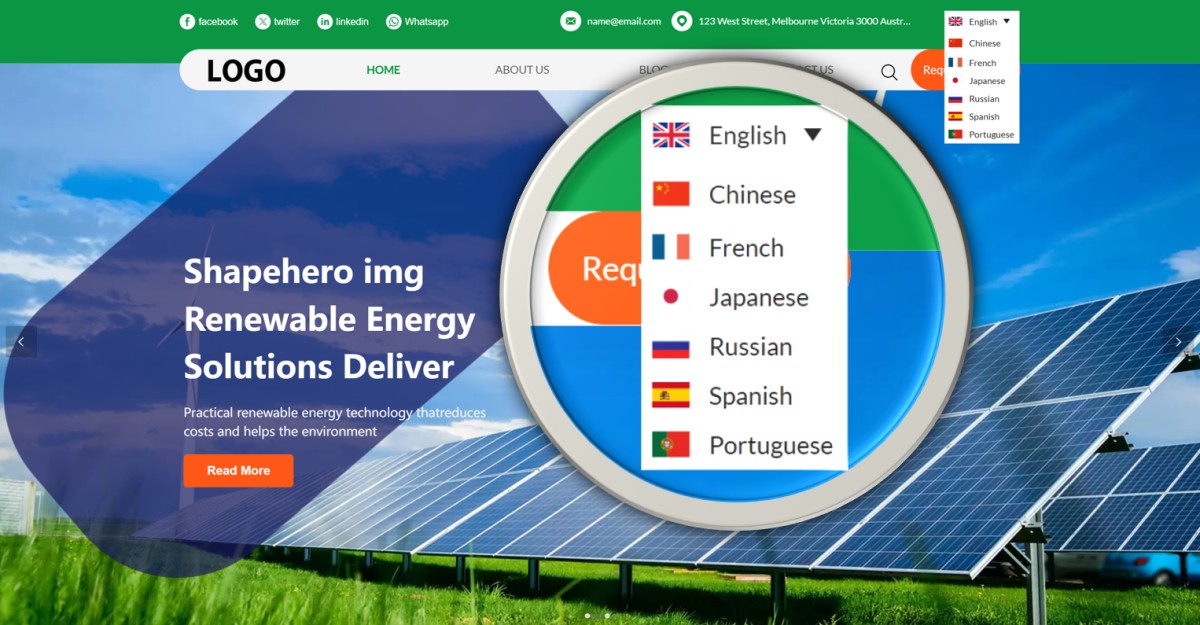This screenshot has height=625, width=1200.
Task: Open the Twitter X social icon
Action: point(263,22)
